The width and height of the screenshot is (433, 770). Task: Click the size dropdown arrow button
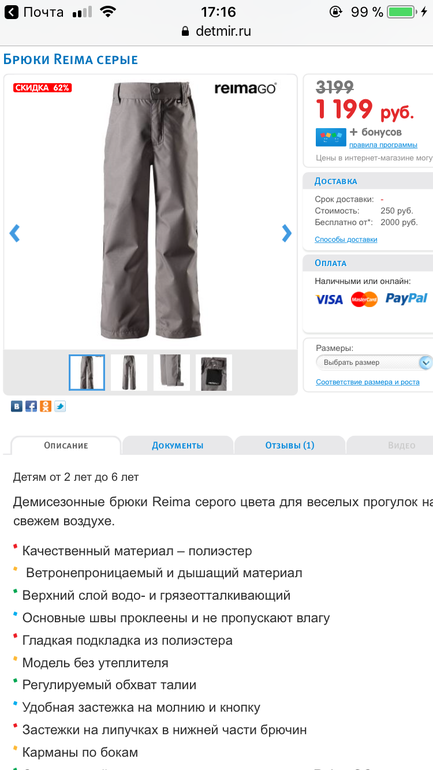pos(426,362)
